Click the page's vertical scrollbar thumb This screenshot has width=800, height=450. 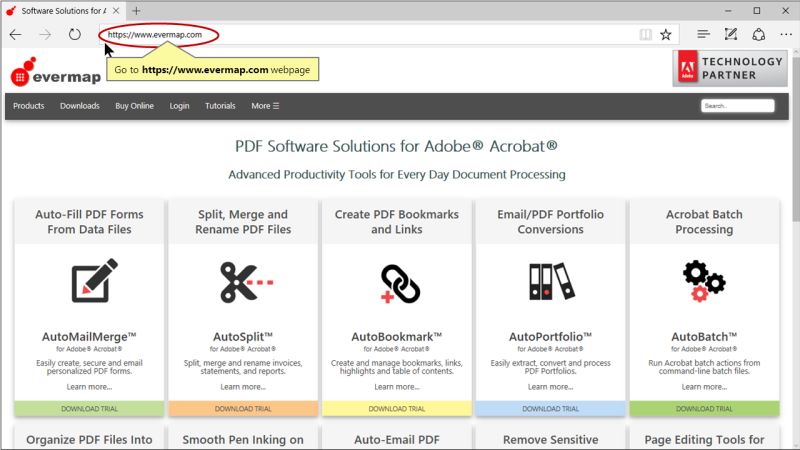pos(795,138)
